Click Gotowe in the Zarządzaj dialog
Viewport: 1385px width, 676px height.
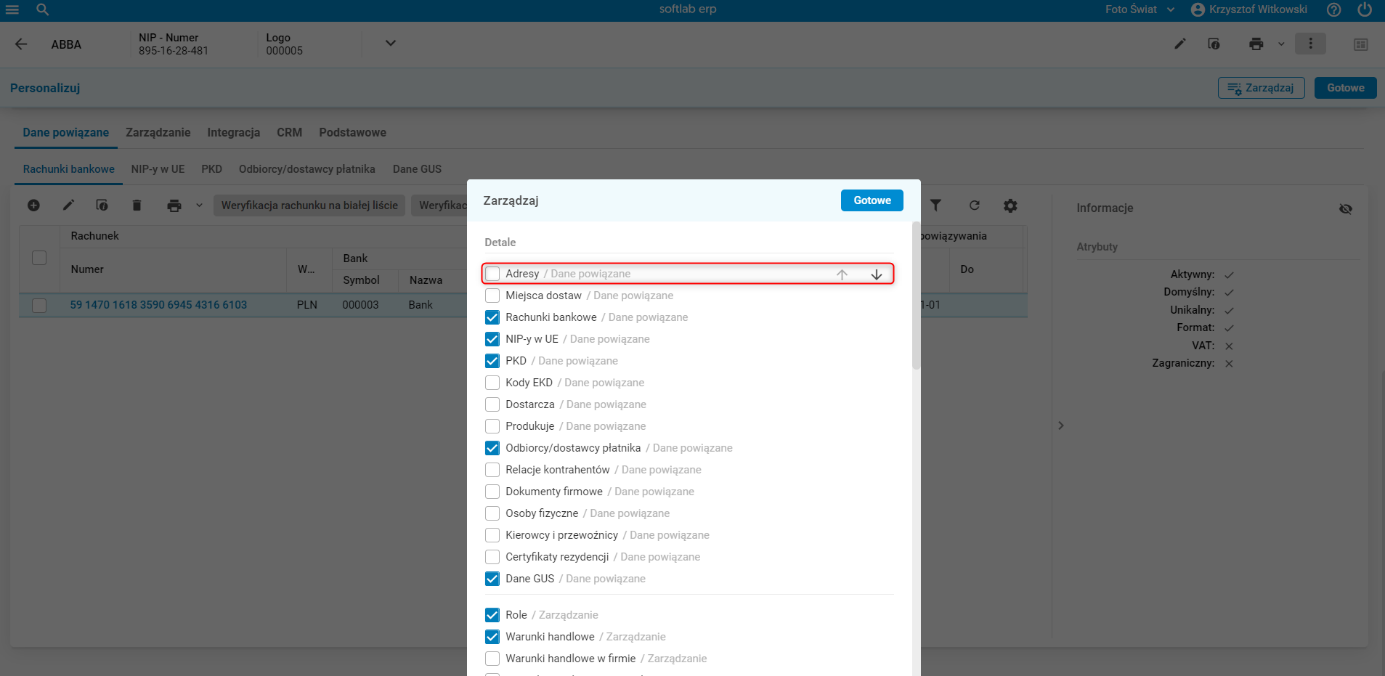(x=872, y=200)
